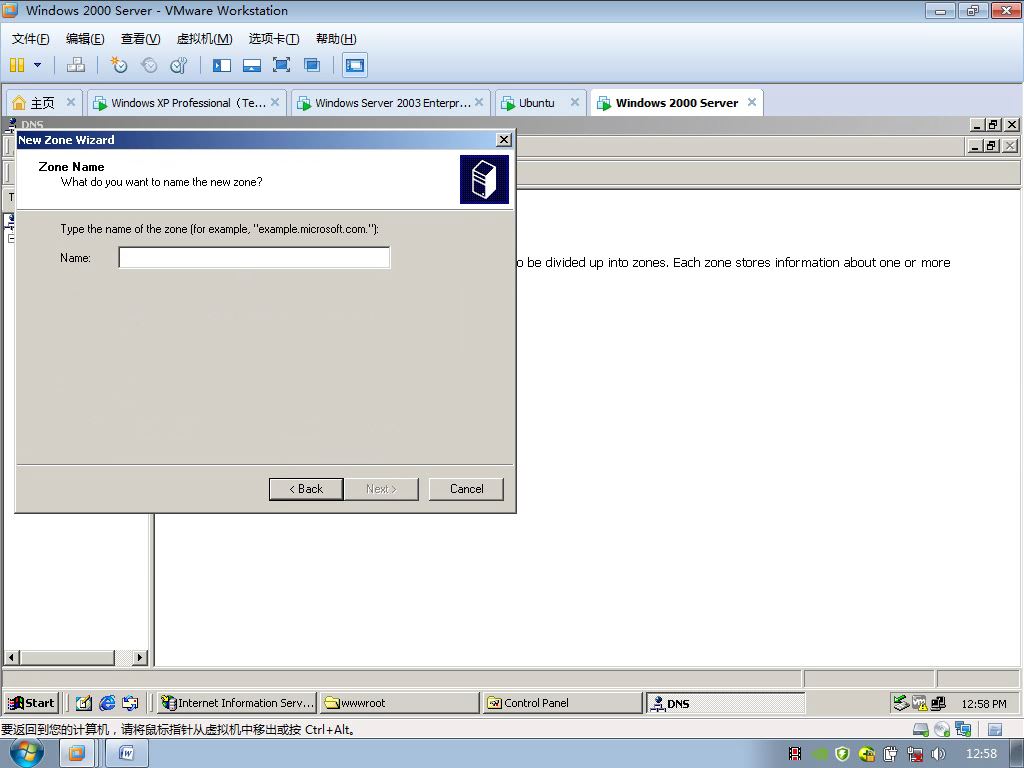Switch to wwwroot folder taskbar button
Viewport: 1024px width, 768px height.
(400, 703)
